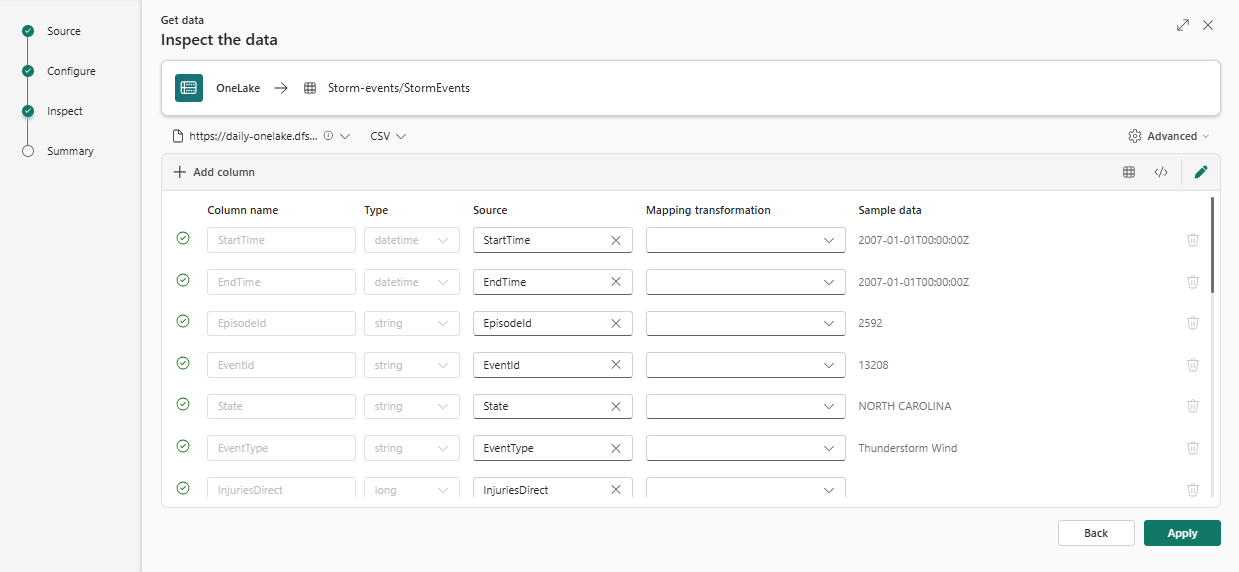Screen dimensions: 1239x572
Task: Click the pencil edit columns icon
Action: pos(1201,172)
